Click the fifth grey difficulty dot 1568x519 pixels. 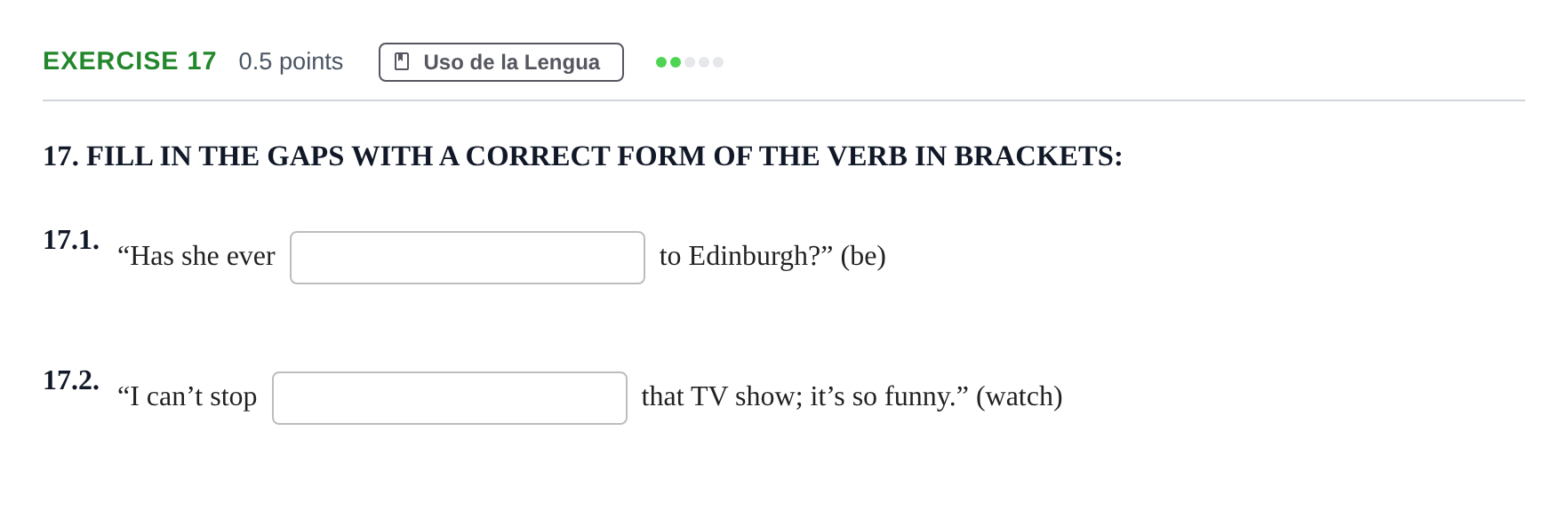point(718,62)
